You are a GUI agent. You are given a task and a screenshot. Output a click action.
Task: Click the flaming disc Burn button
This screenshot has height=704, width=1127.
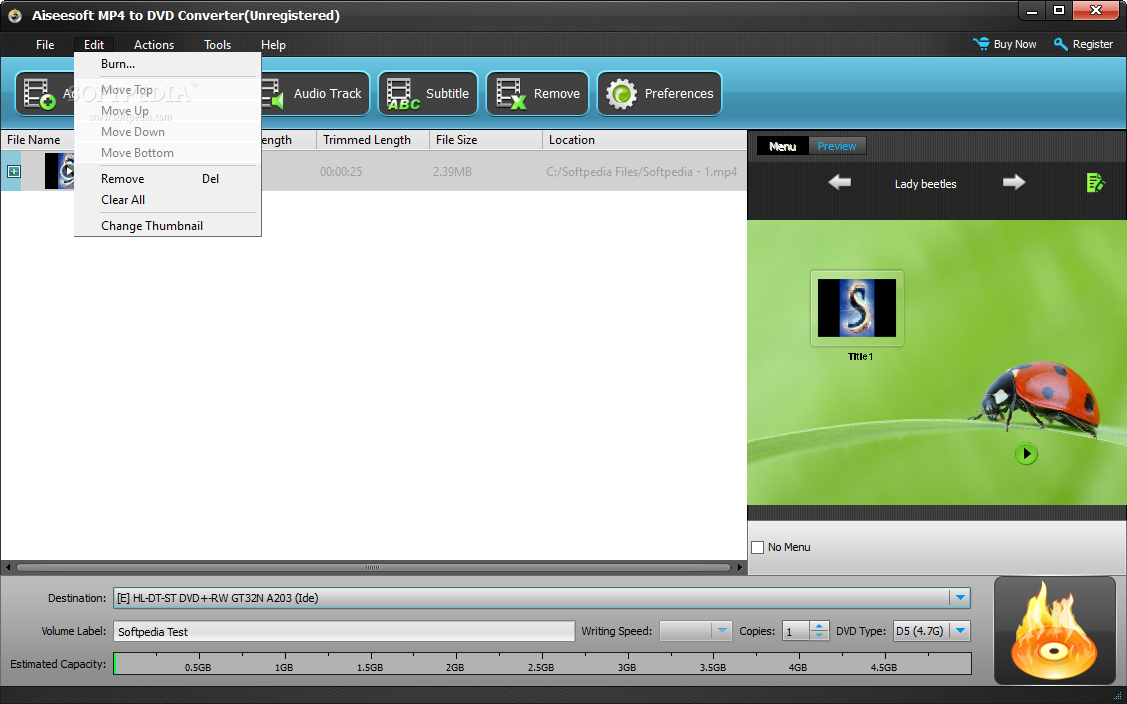tap(1054, 631)
